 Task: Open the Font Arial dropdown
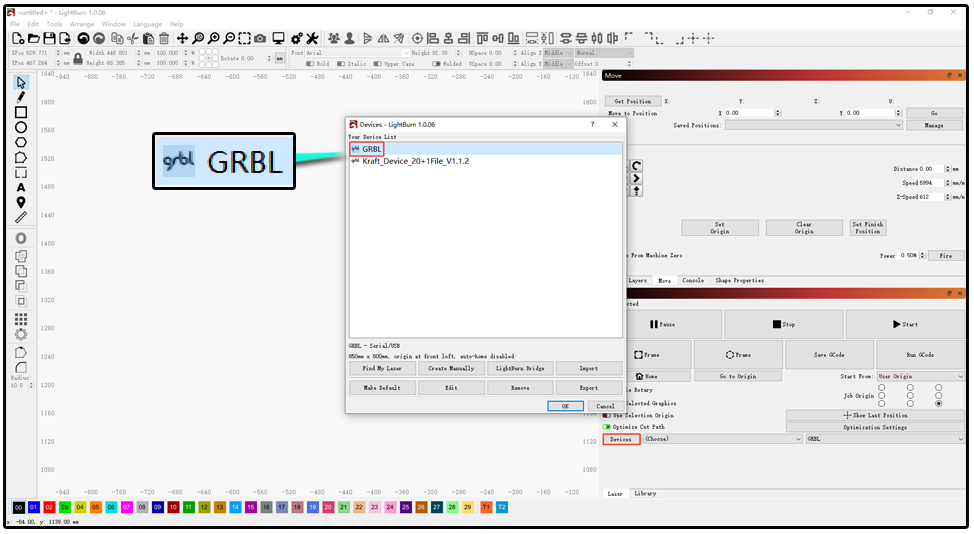click(357, 53)
